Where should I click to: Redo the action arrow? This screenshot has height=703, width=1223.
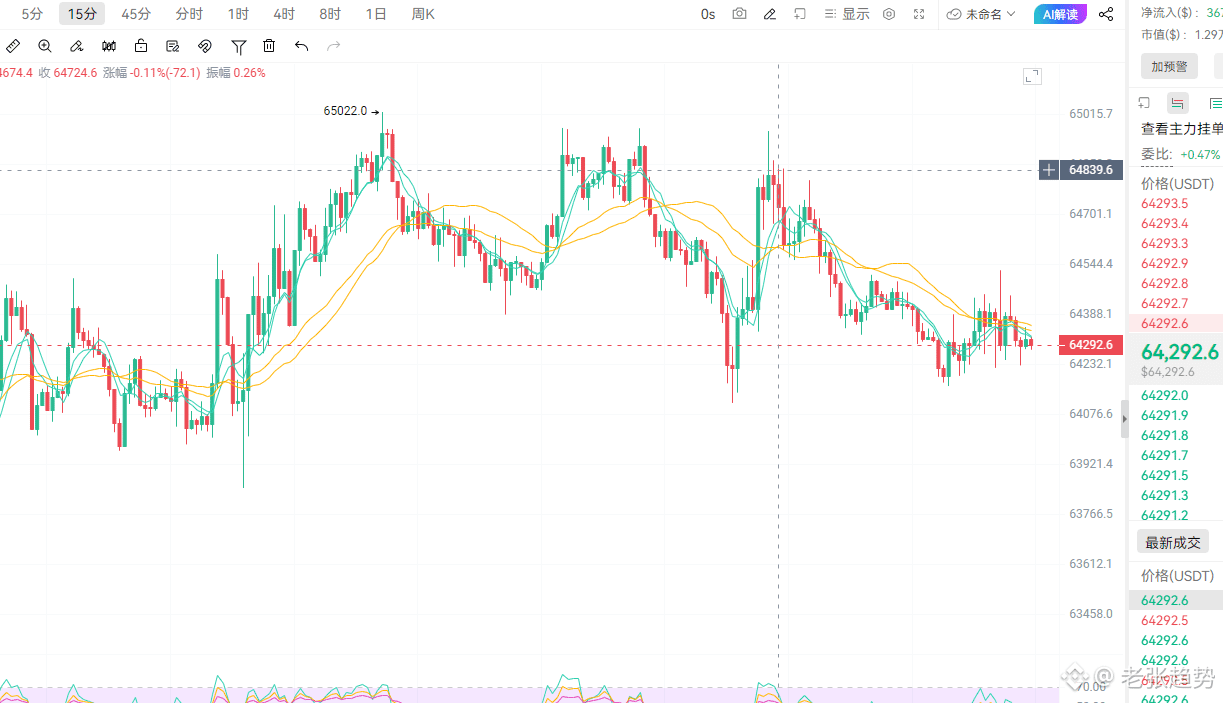(334, 46)
